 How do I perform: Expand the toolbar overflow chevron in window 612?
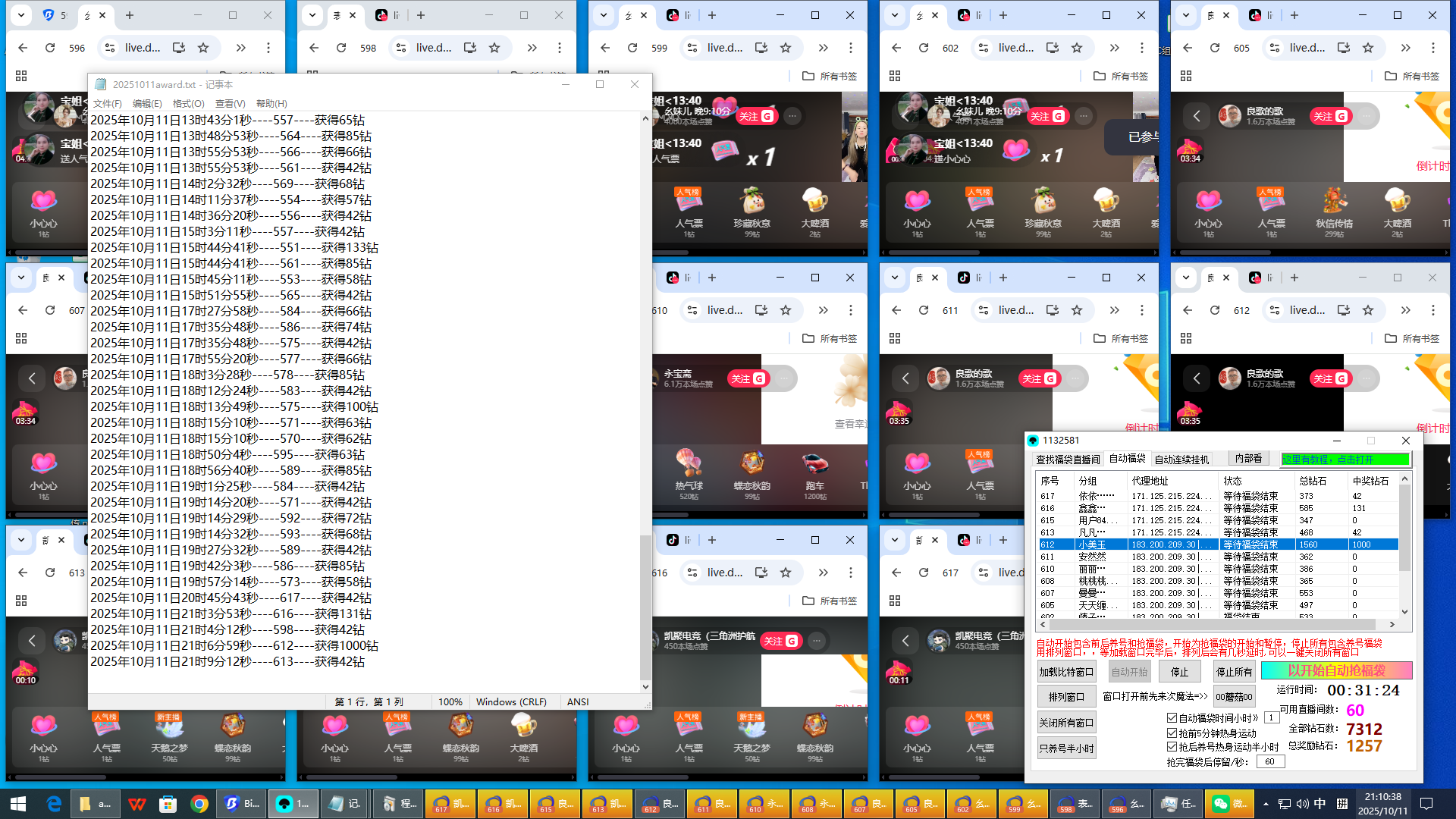[x=1405, y=310]
